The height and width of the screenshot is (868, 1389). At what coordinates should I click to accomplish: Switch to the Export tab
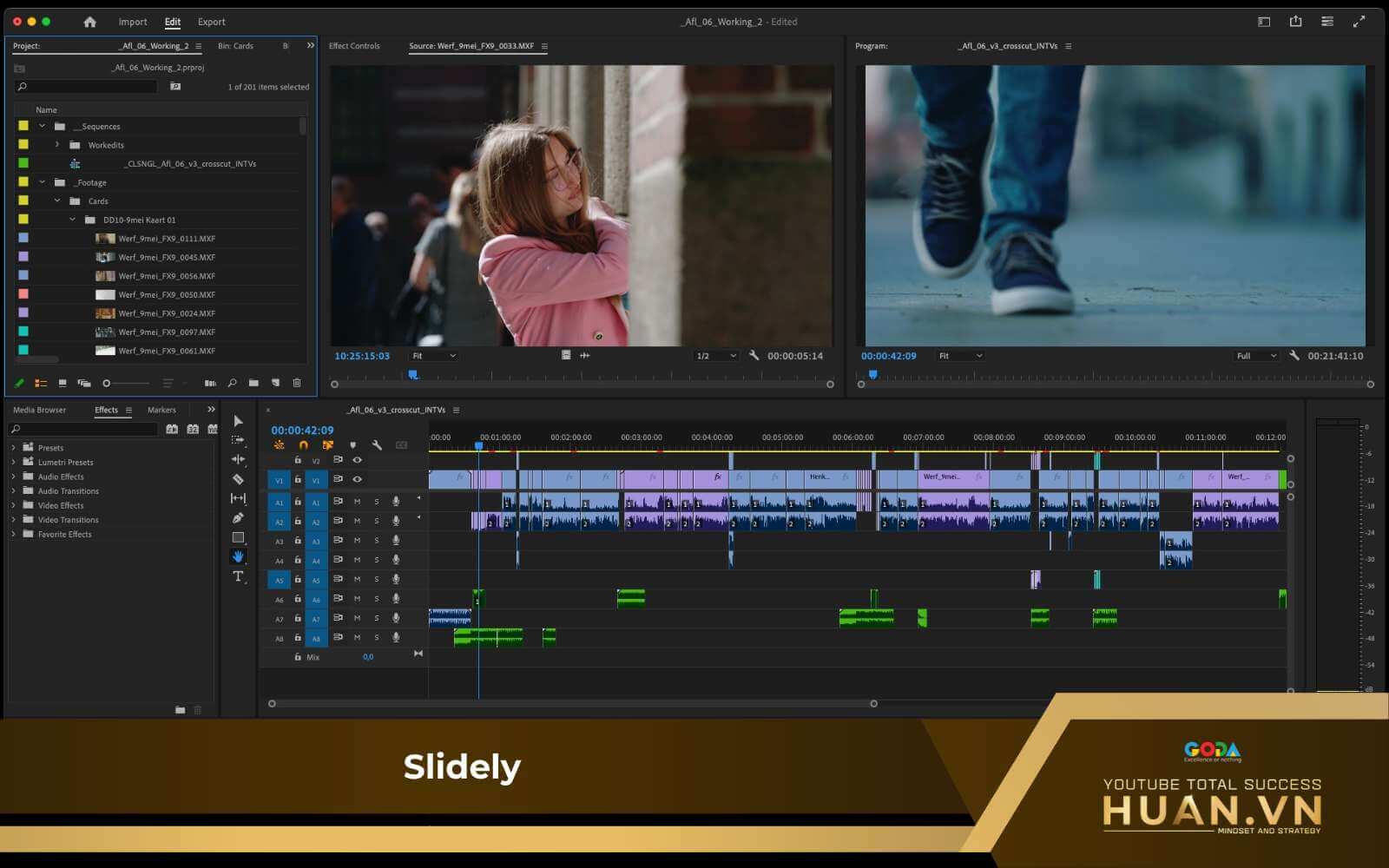tap(211, 22)
